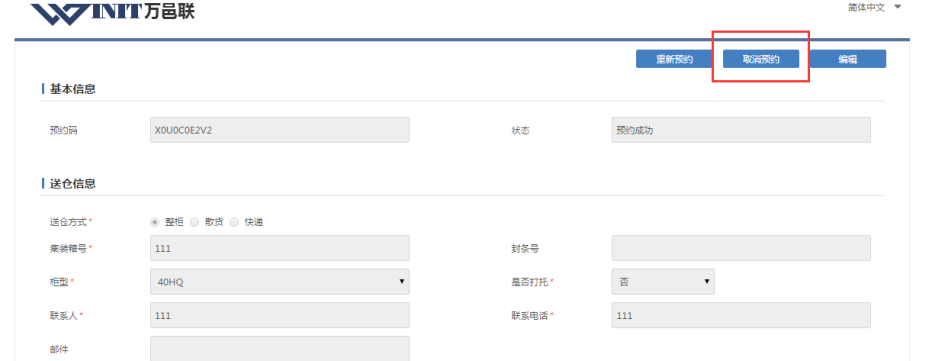Click the 封条号 input field
Viewport: 945px width, 361px height.
[741, 248]
